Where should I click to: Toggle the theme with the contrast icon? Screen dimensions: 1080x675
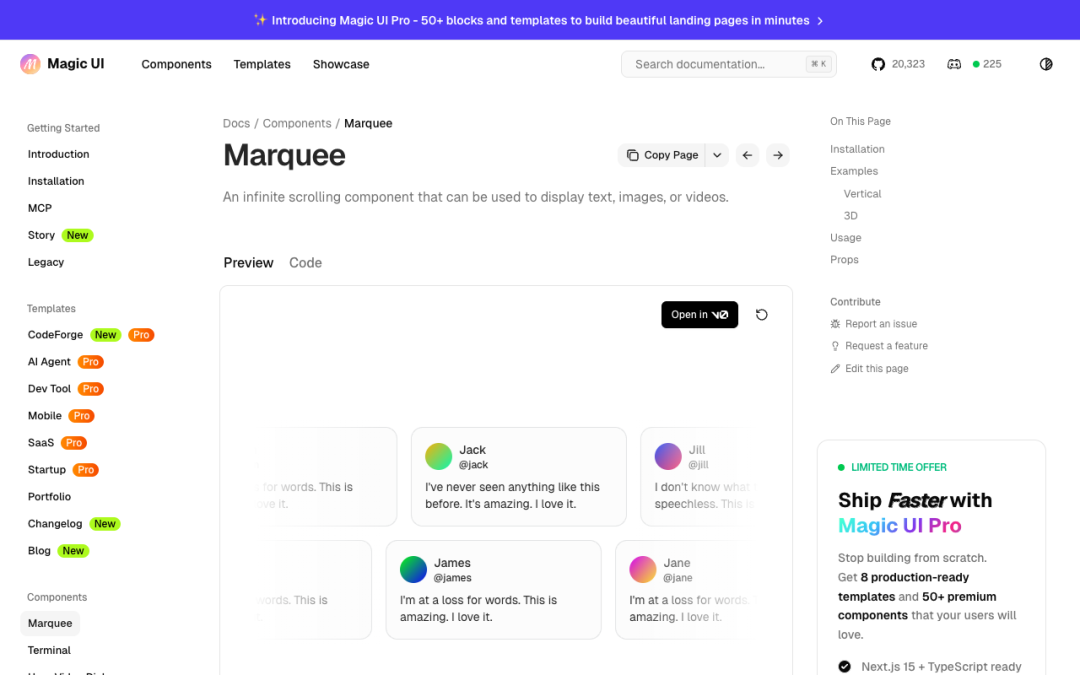point(1046,63)
